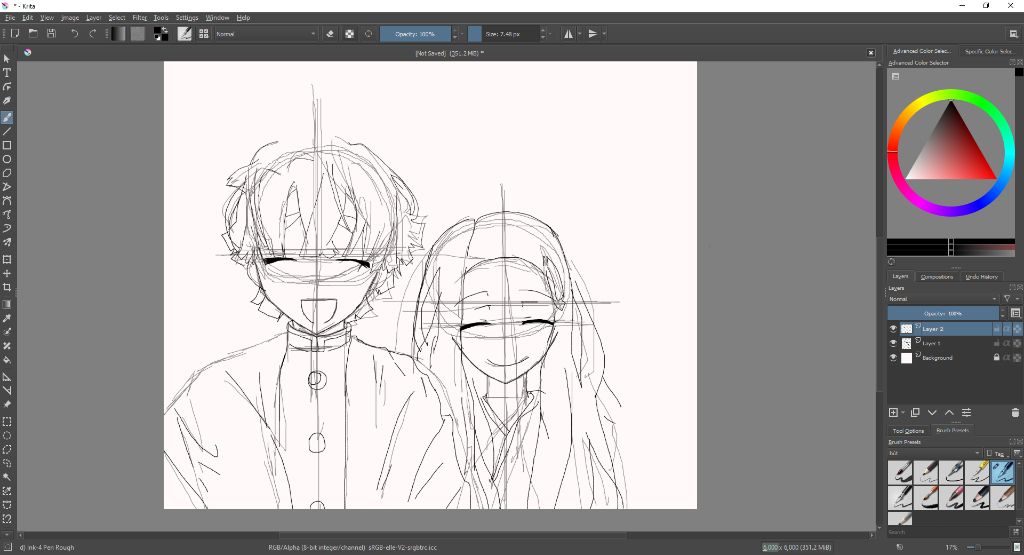
Task: Select the Rectangular Selection tool
Action: click(x=7, y=421)
